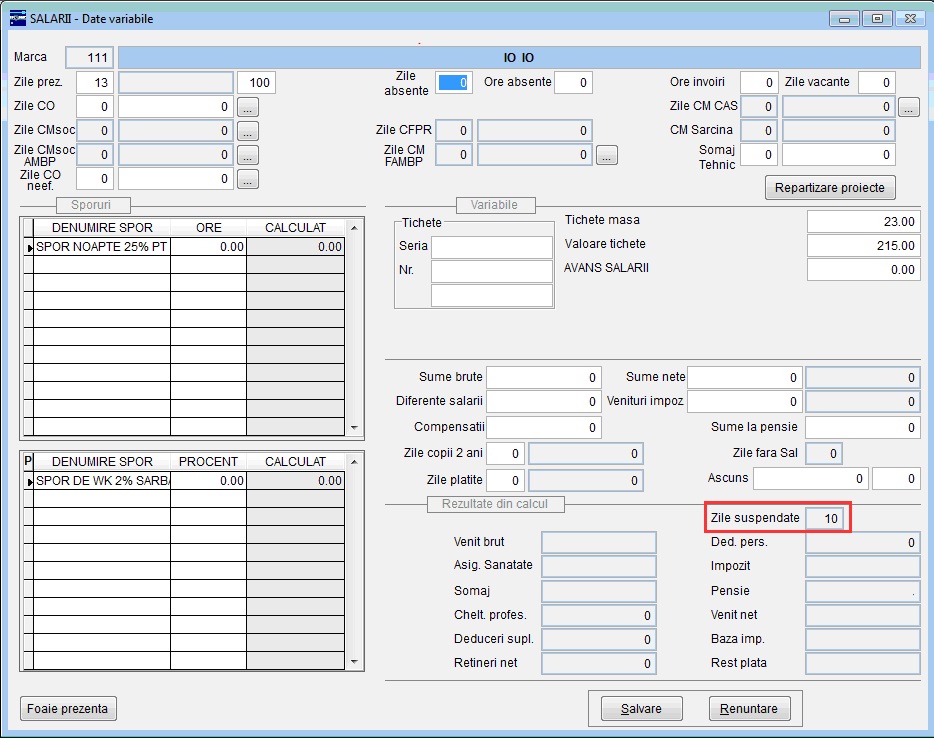Click up arrow of the ORE sporuri grid scrollbar

[x=354, y=228]
